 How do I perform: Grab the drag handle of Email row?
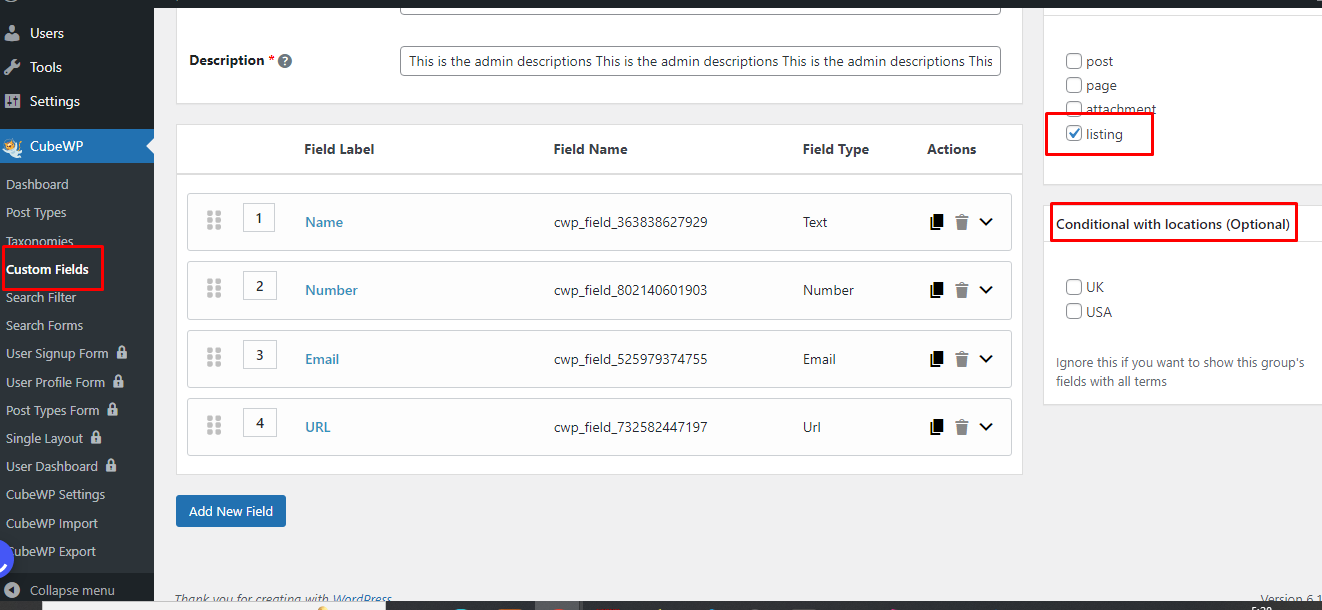[213, 357]
